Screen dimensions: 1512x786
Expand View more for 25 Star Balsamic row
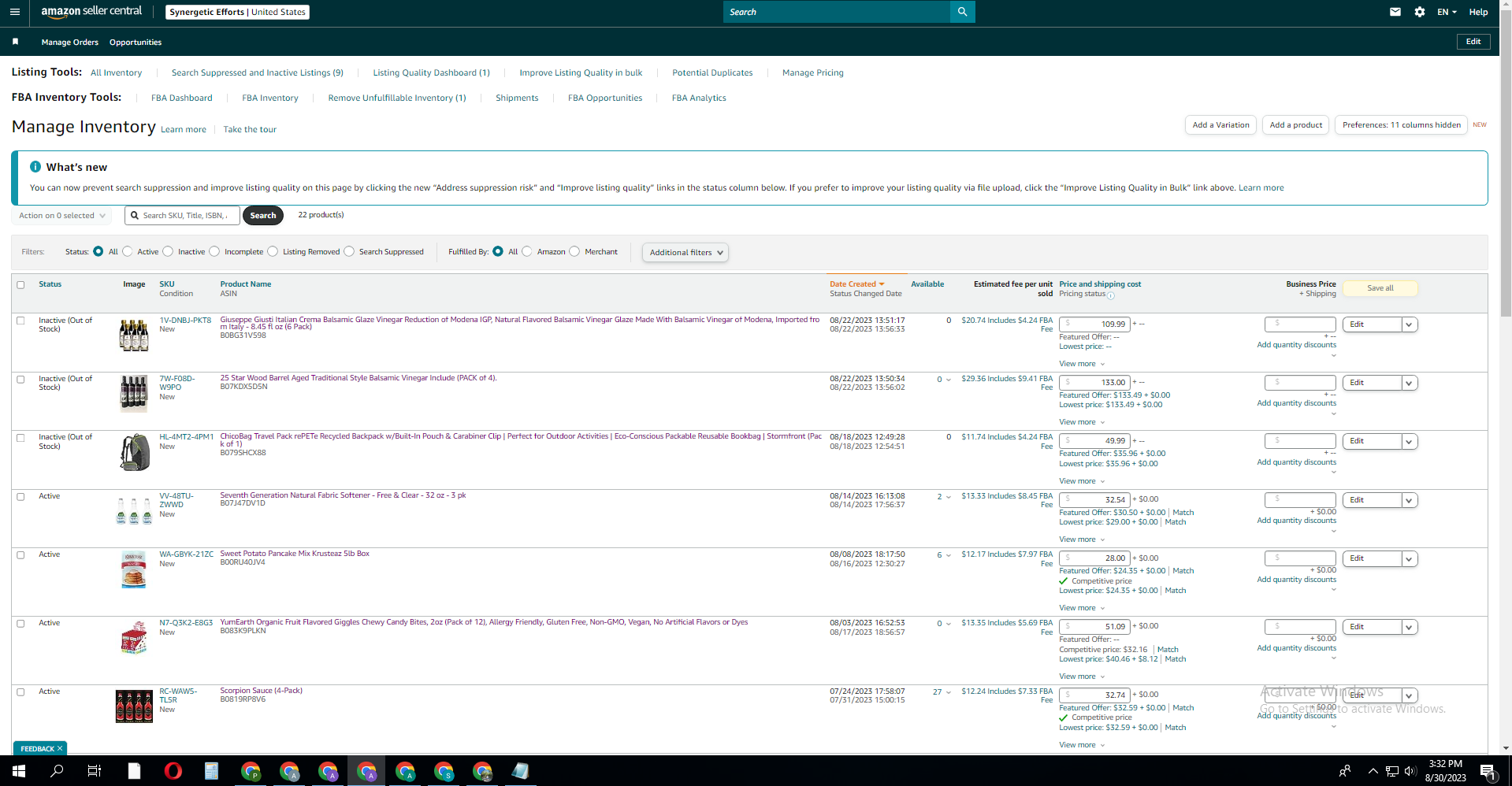1082,422
